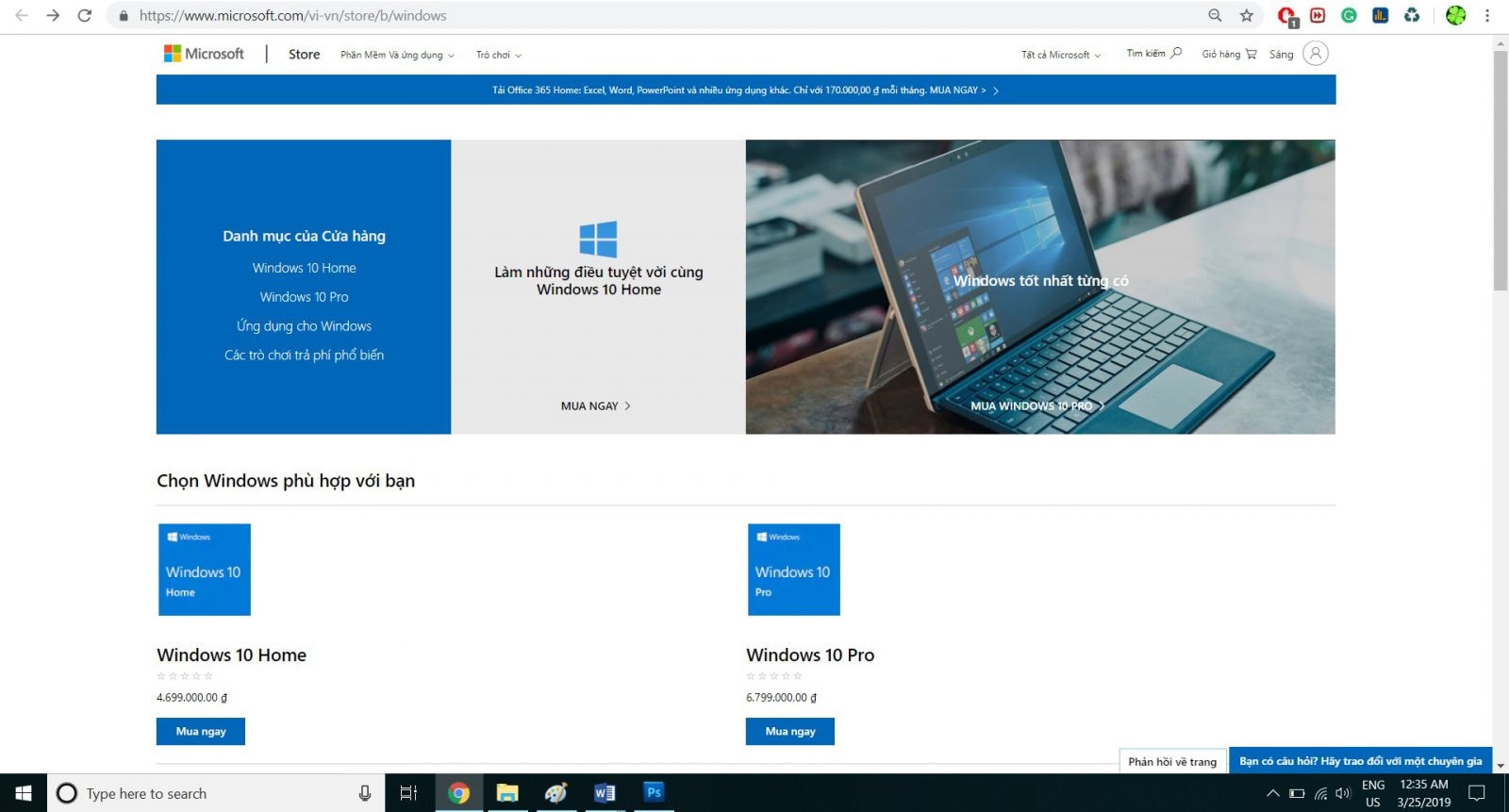This screenshot has width=1509, height=812.
Task: Open chat with expert banner
Action: pyautogui.click(x=1360, y=761)
